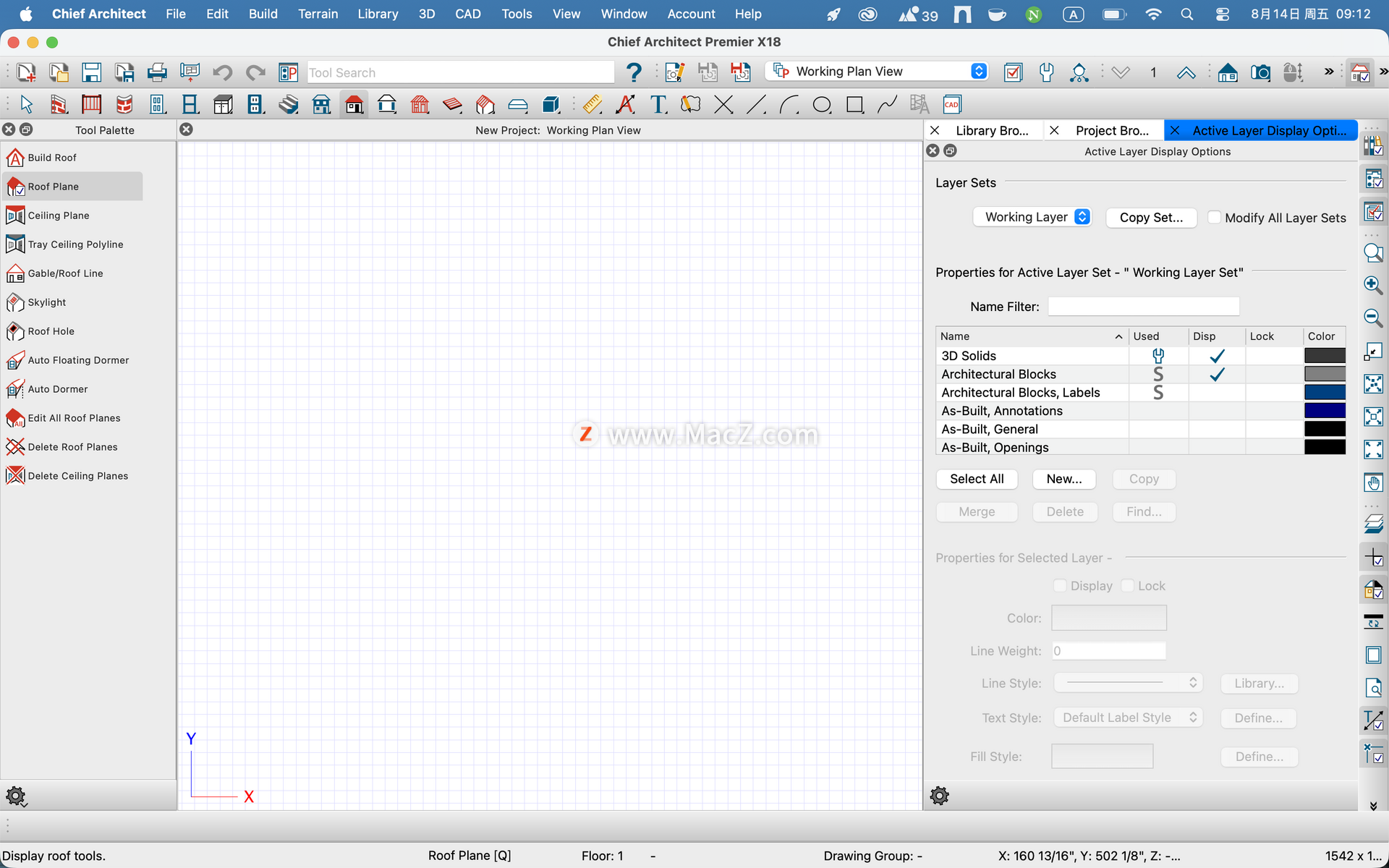Click the Zoom Out magnifier icon
Screen dimensions: 1389x868
tap(1373, 318)
